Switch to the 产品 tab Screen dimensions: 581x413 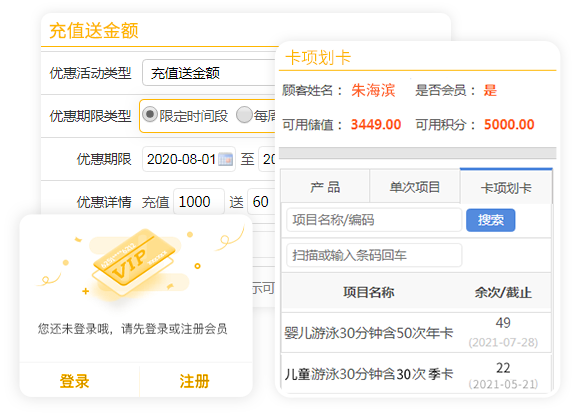click(325, 187)
